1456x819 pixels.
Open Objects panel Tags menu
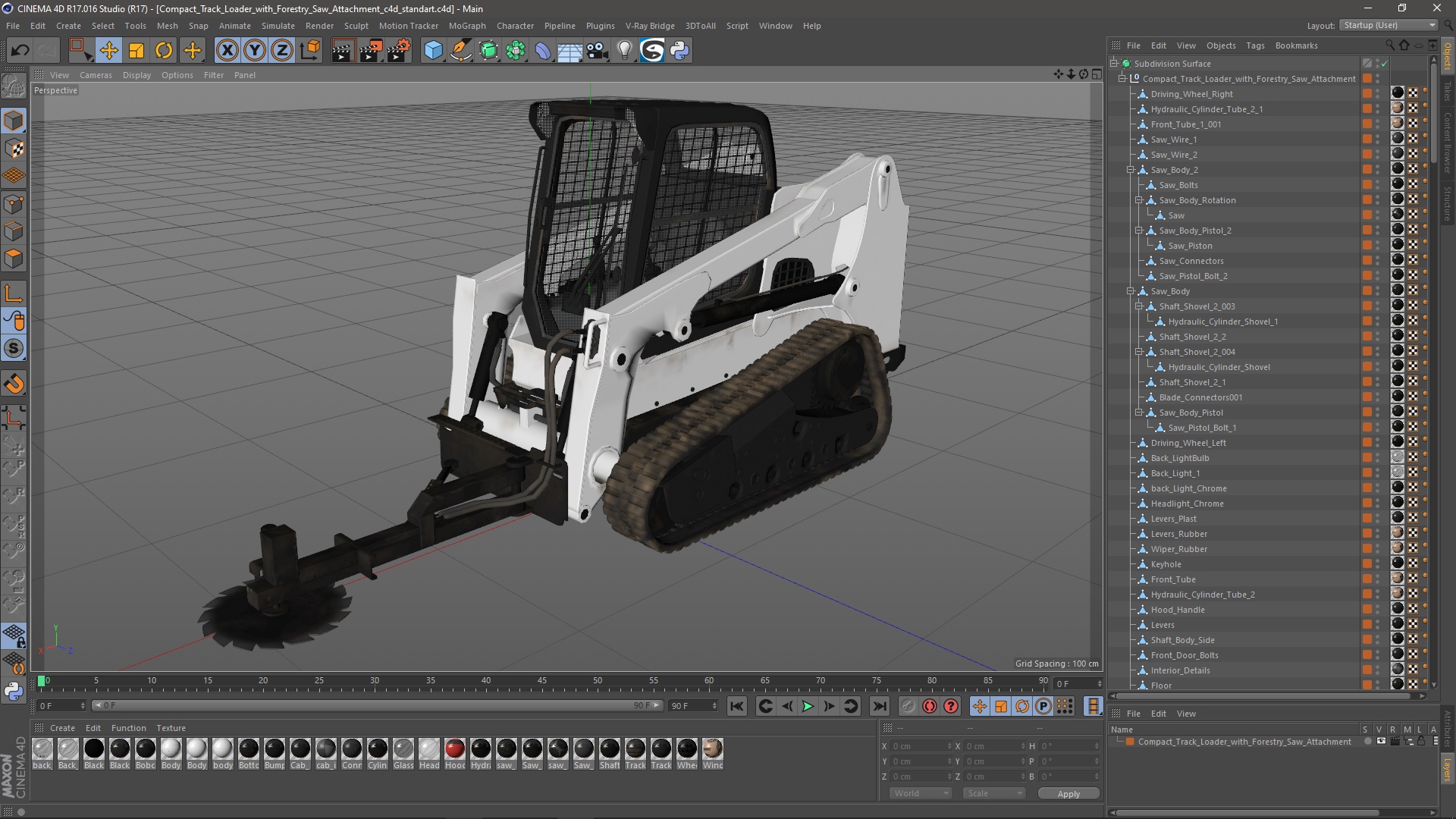tap(1255, 45)
